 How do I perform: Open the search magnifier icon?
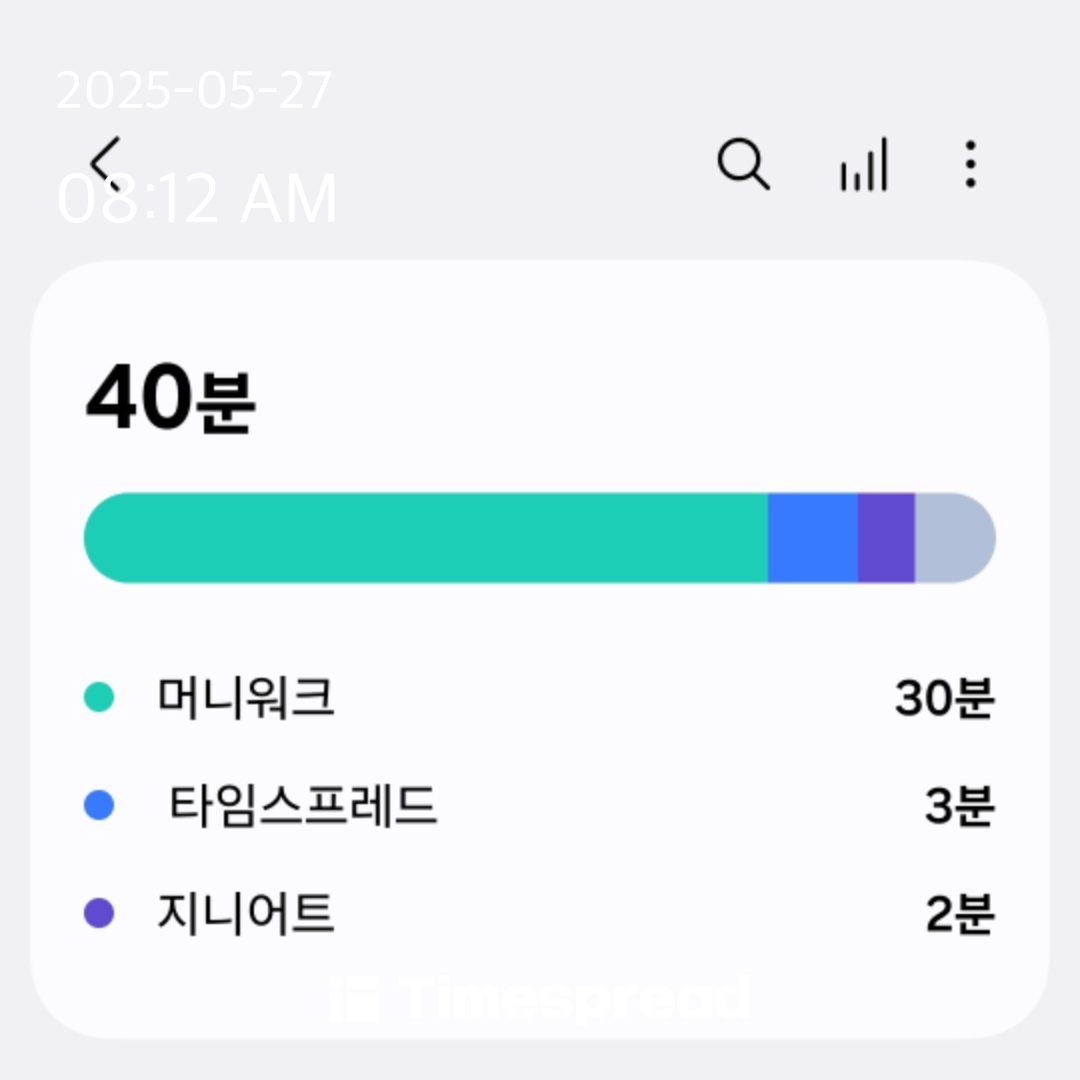click(743, 164)
